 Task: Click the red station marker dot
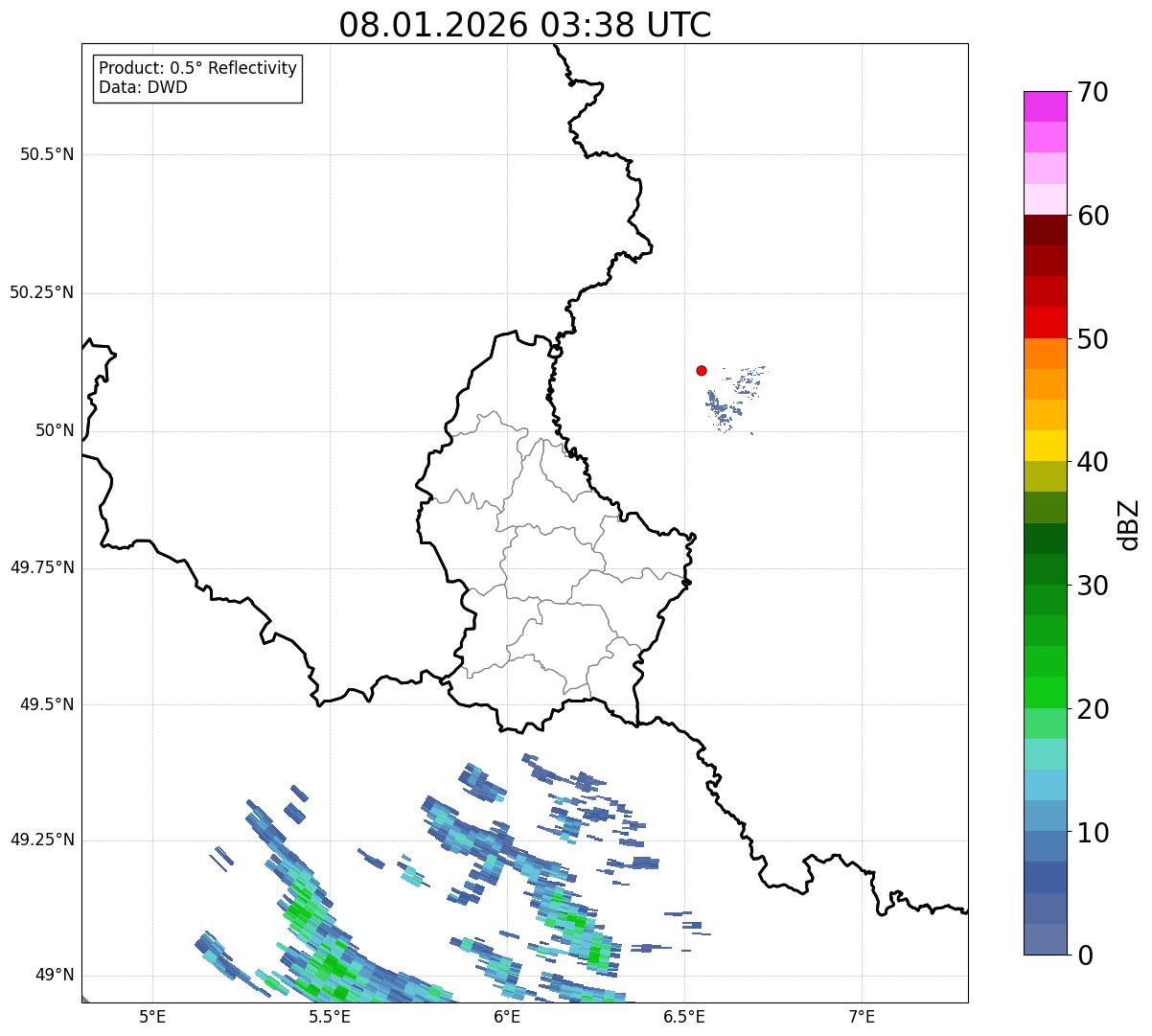tap(702, 371)
